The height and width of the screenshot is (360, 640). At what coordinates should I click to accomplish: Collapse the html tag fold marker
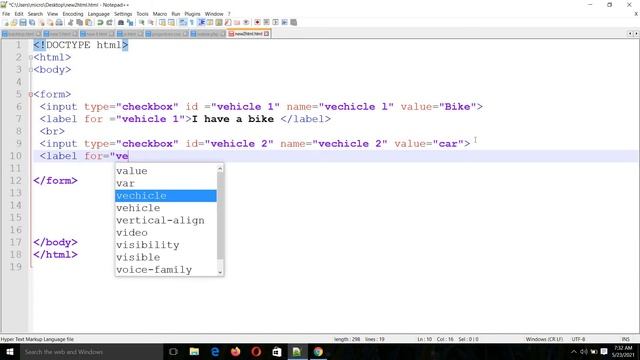pos(31,58)
